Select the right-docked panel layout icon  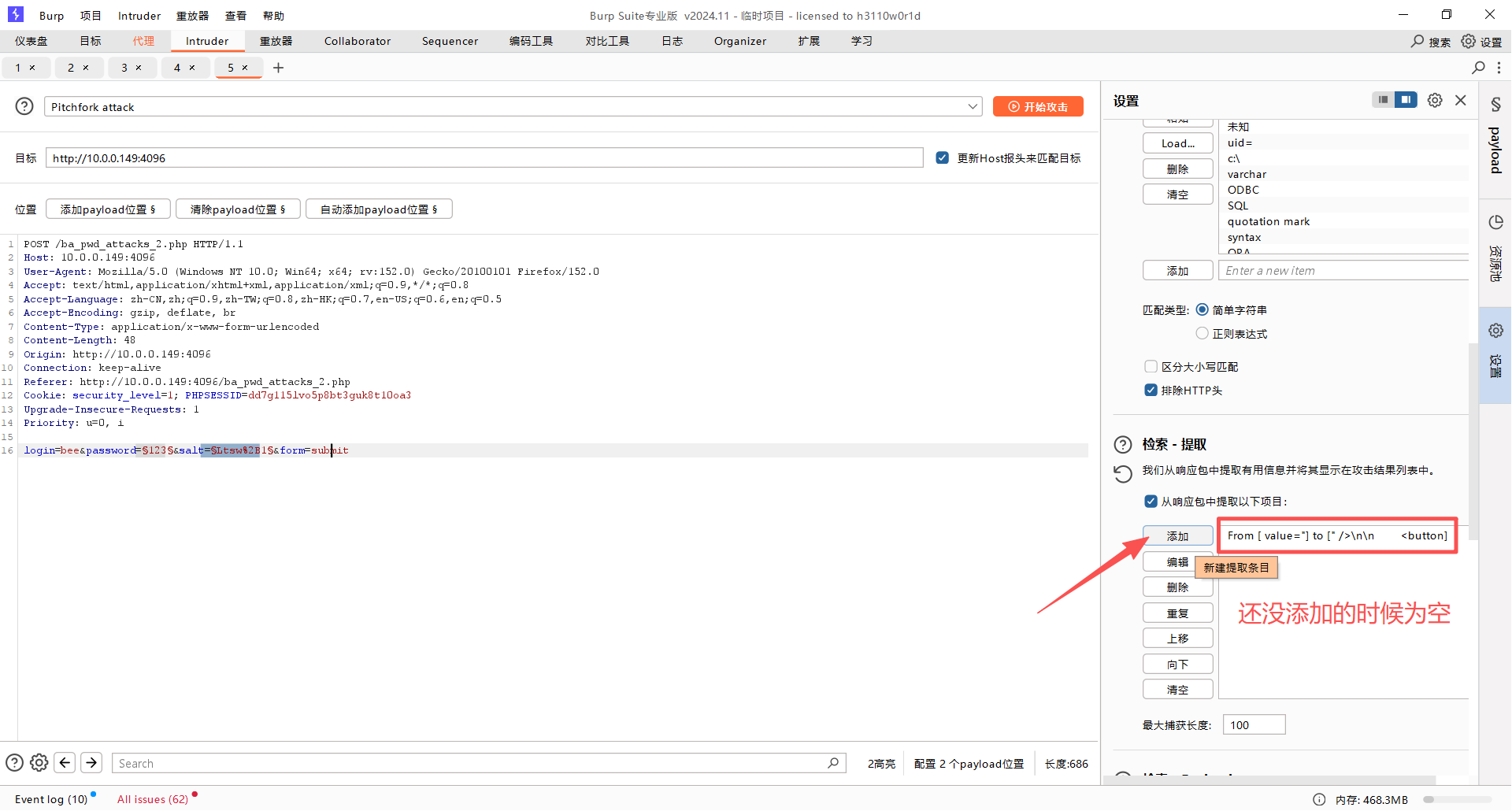[1406, 100]
